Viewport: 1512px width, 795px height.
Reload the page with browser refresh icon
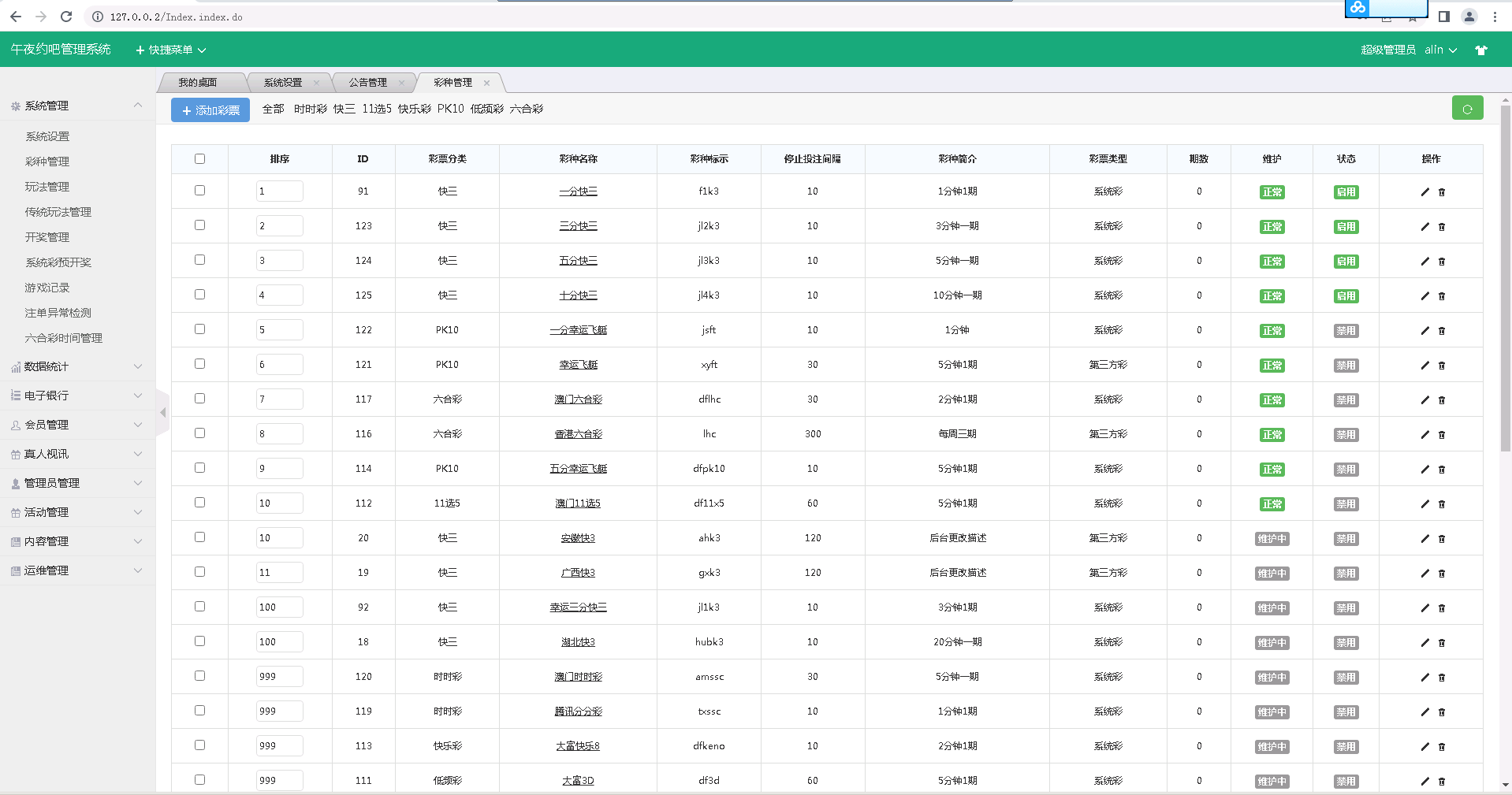coord(66,17)
